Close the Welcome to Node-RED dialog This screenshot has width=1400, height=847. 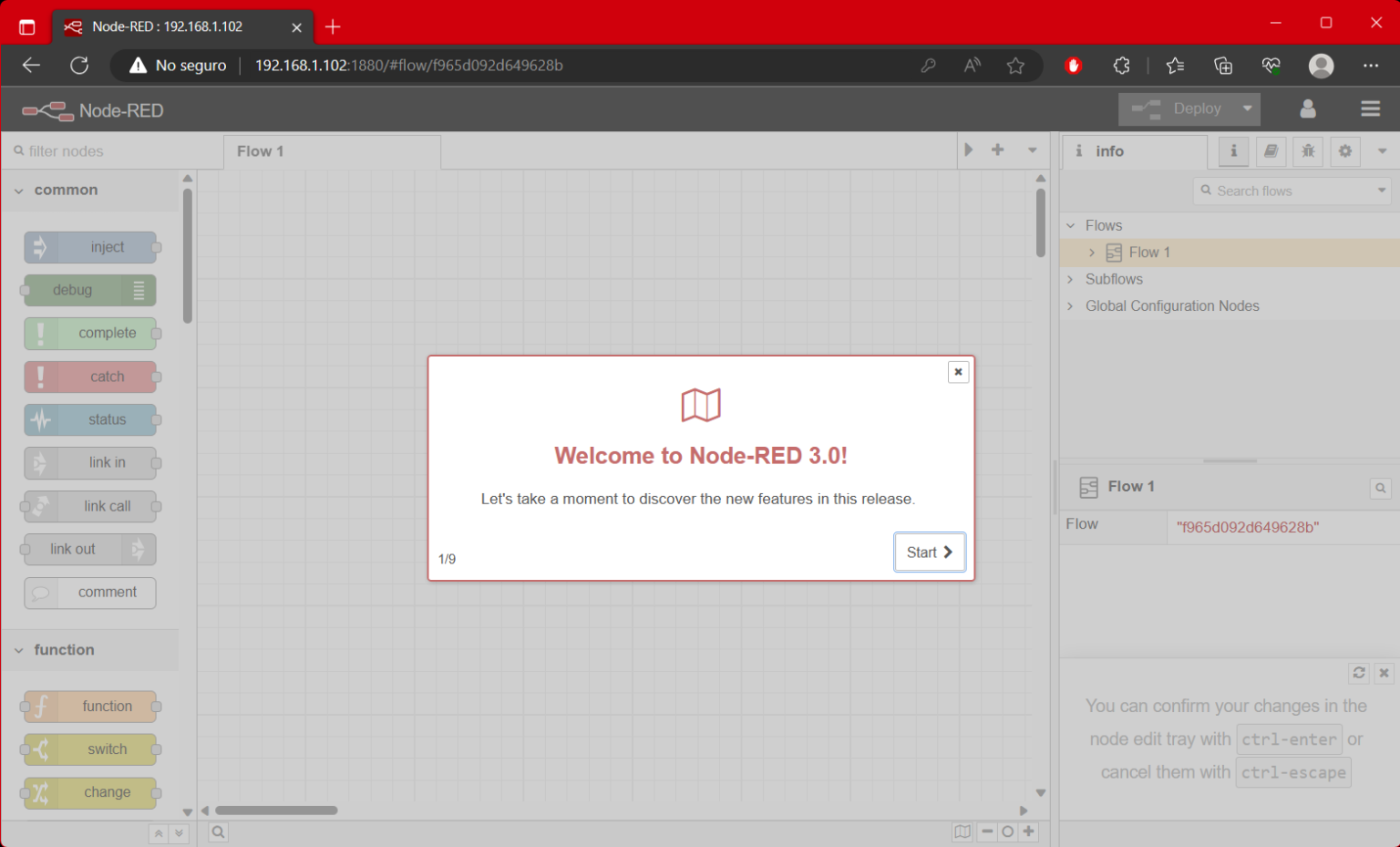pyautogui.click(x=958, y=372)
